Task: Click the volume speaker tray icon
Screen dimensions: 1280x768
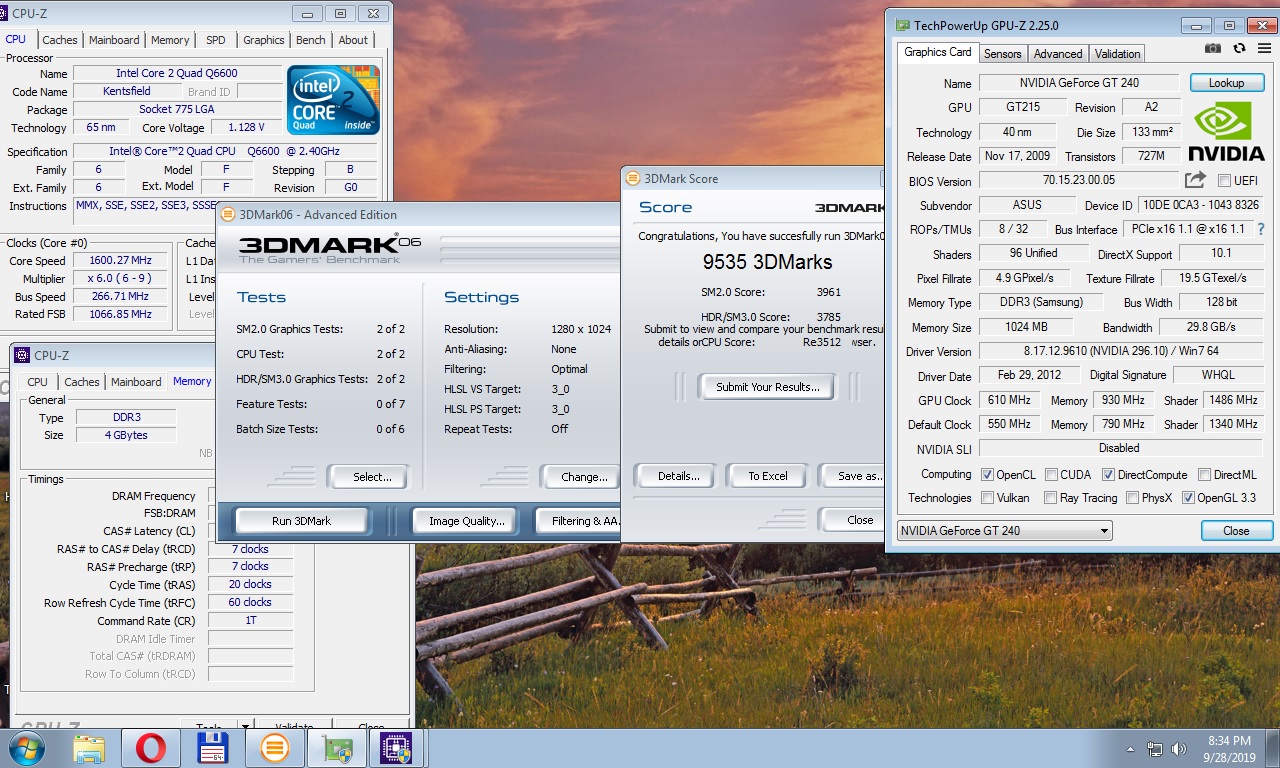Action: tap(1180, 748)
